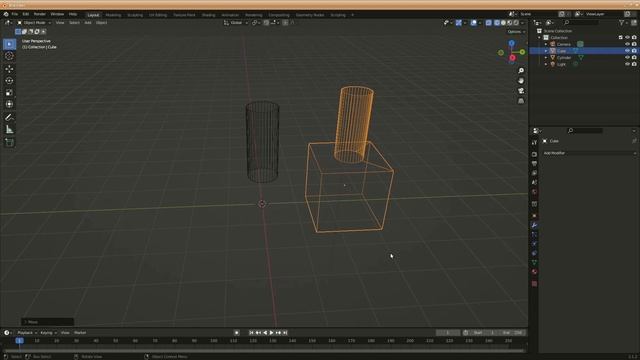
Task: Switch perspective/orthographic grid icon
Action: click(x=521, y=101)
